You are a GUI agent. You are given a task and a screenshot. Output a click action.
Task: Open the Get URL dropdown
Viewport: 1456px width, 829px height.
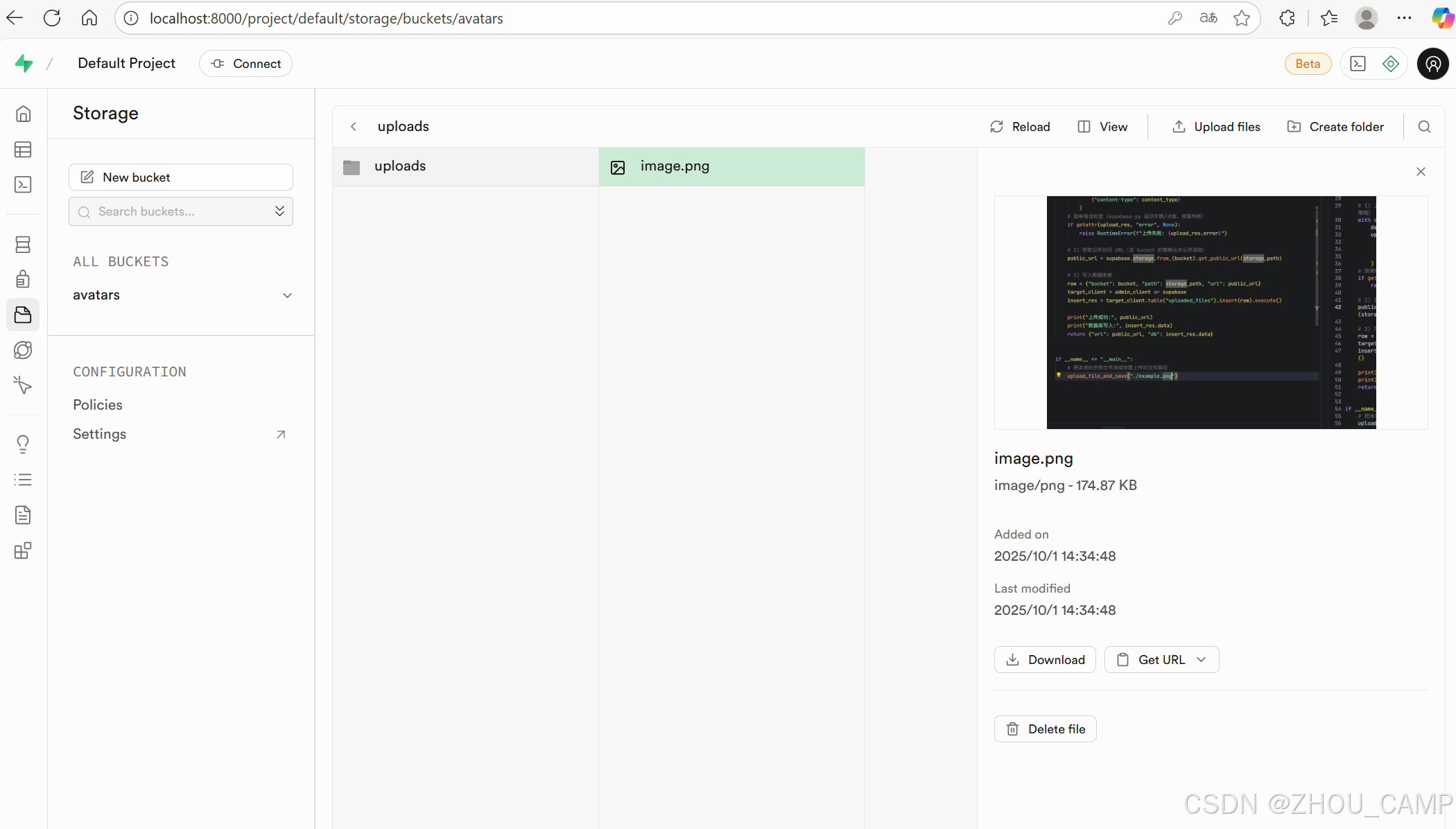coord(1161,660)
